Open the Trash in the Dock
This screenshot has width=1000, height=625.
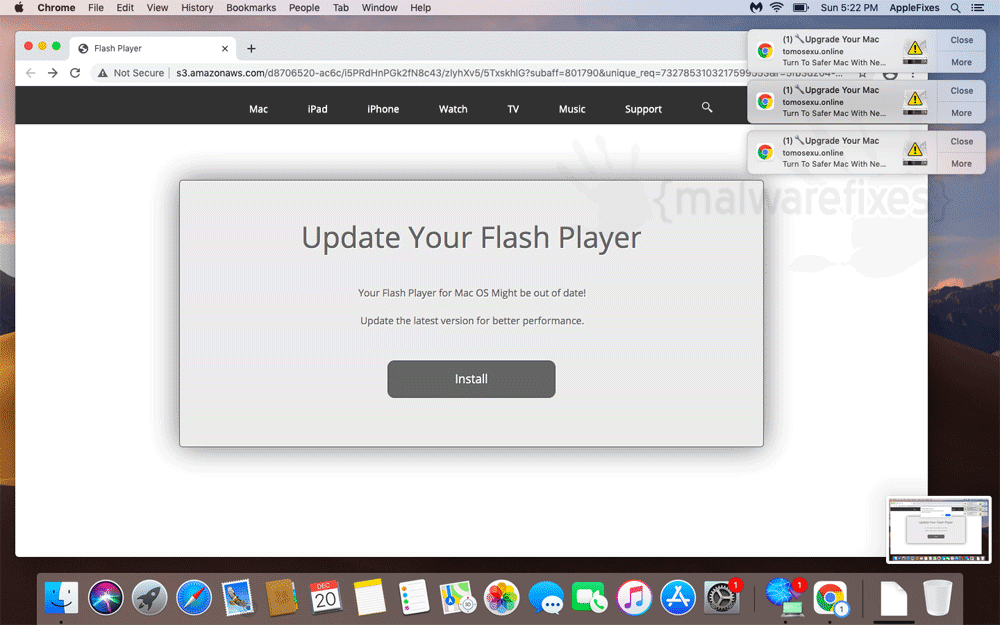pyautogui.click(x=938, y=598)
